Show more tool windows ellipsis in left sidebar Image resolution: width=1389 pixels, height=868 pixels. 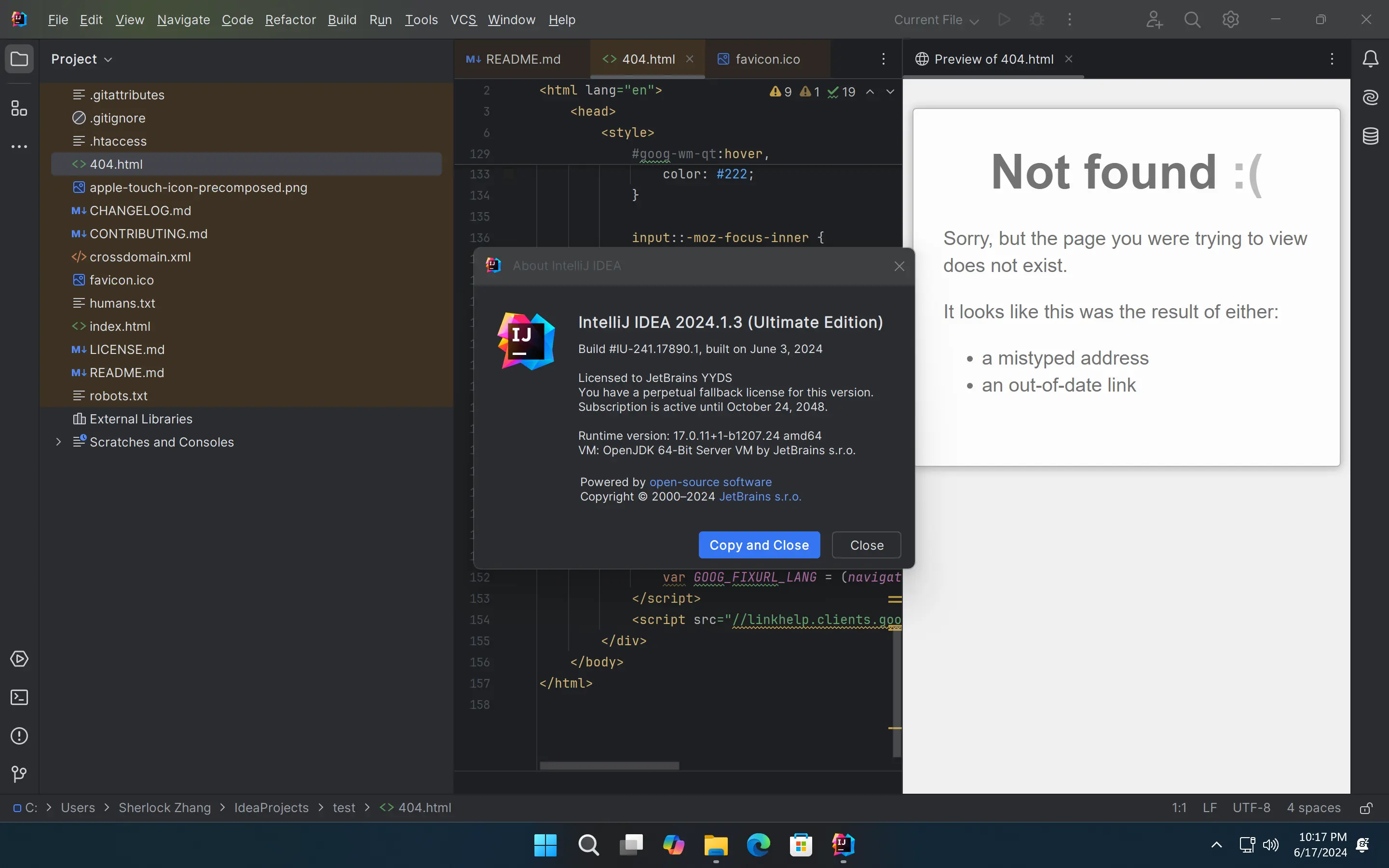coord(19,147)
